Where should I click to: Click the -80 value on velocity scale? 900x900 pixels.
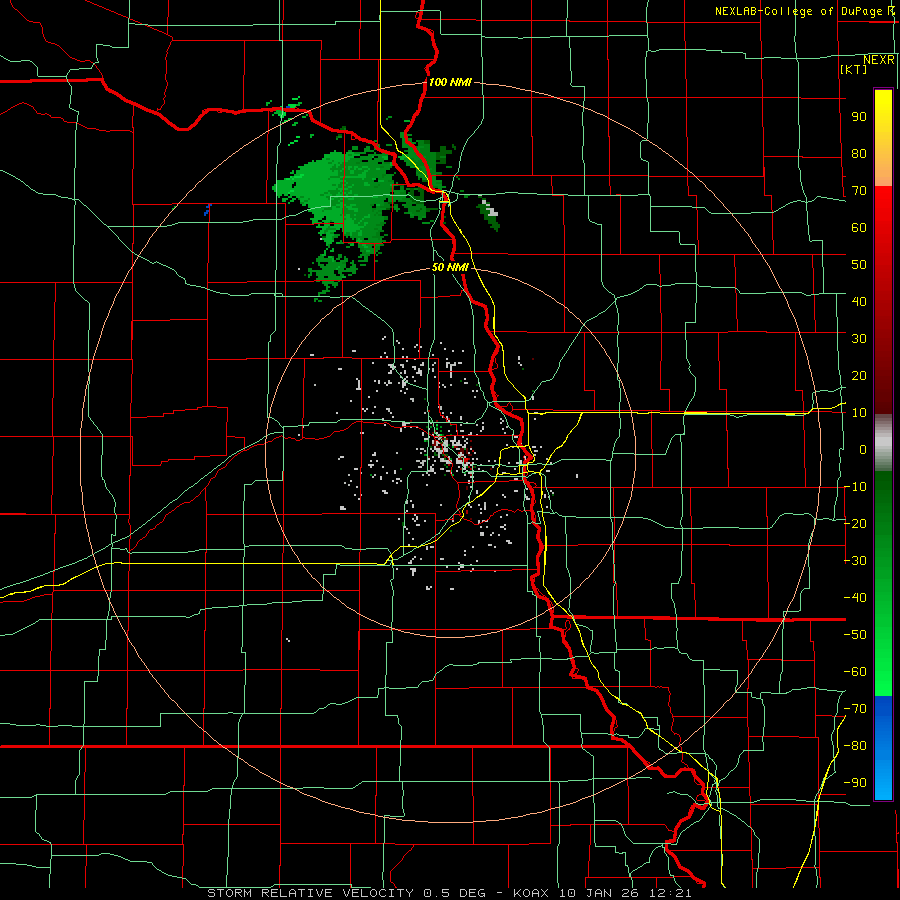point(855,746)
